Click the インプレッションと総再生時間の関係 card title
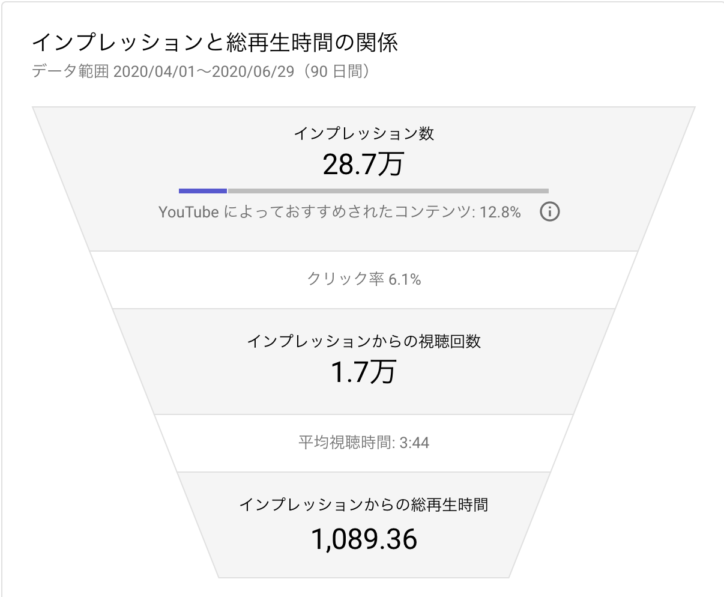Screen dimensions: 724x597 215,43
